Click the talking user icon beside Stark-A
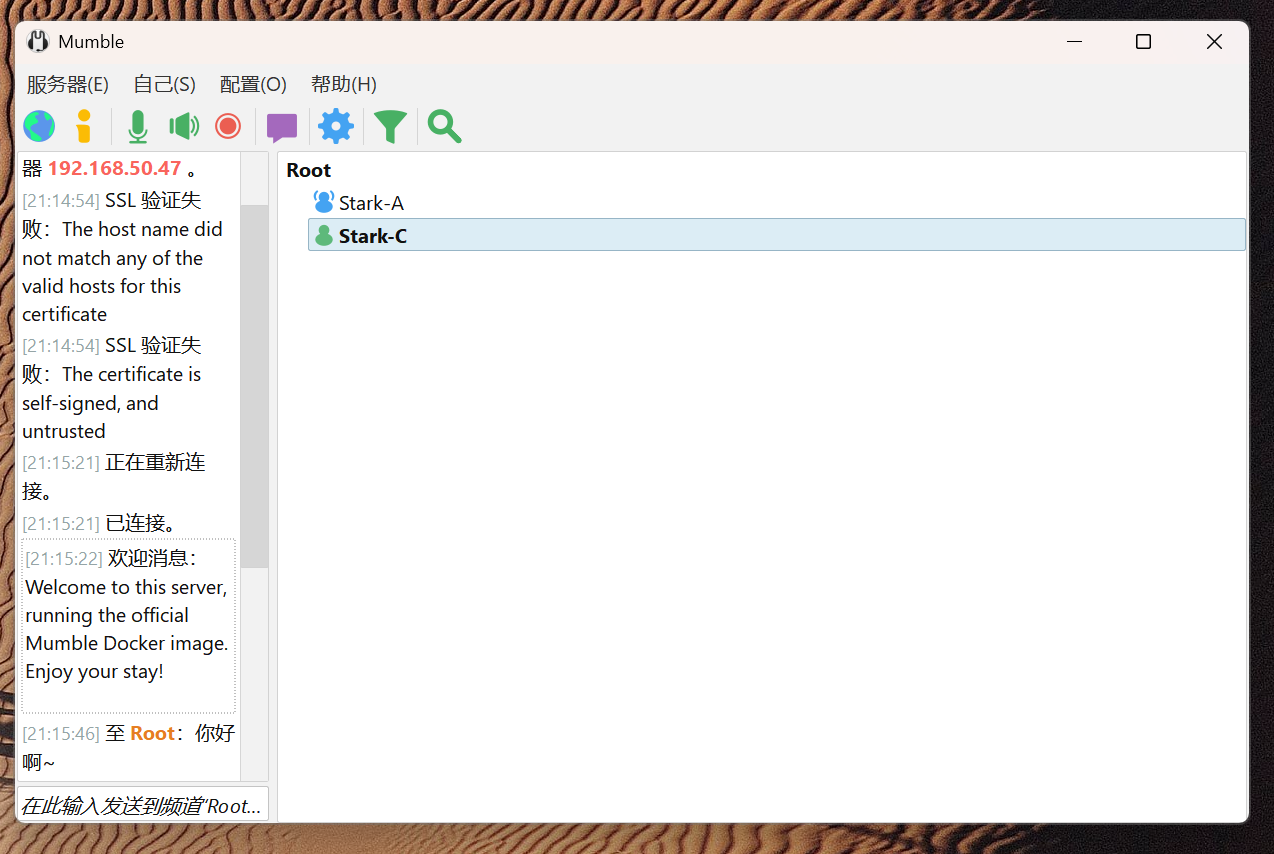Viewport: 1274px width, 854px height. [x=323, y=202]
